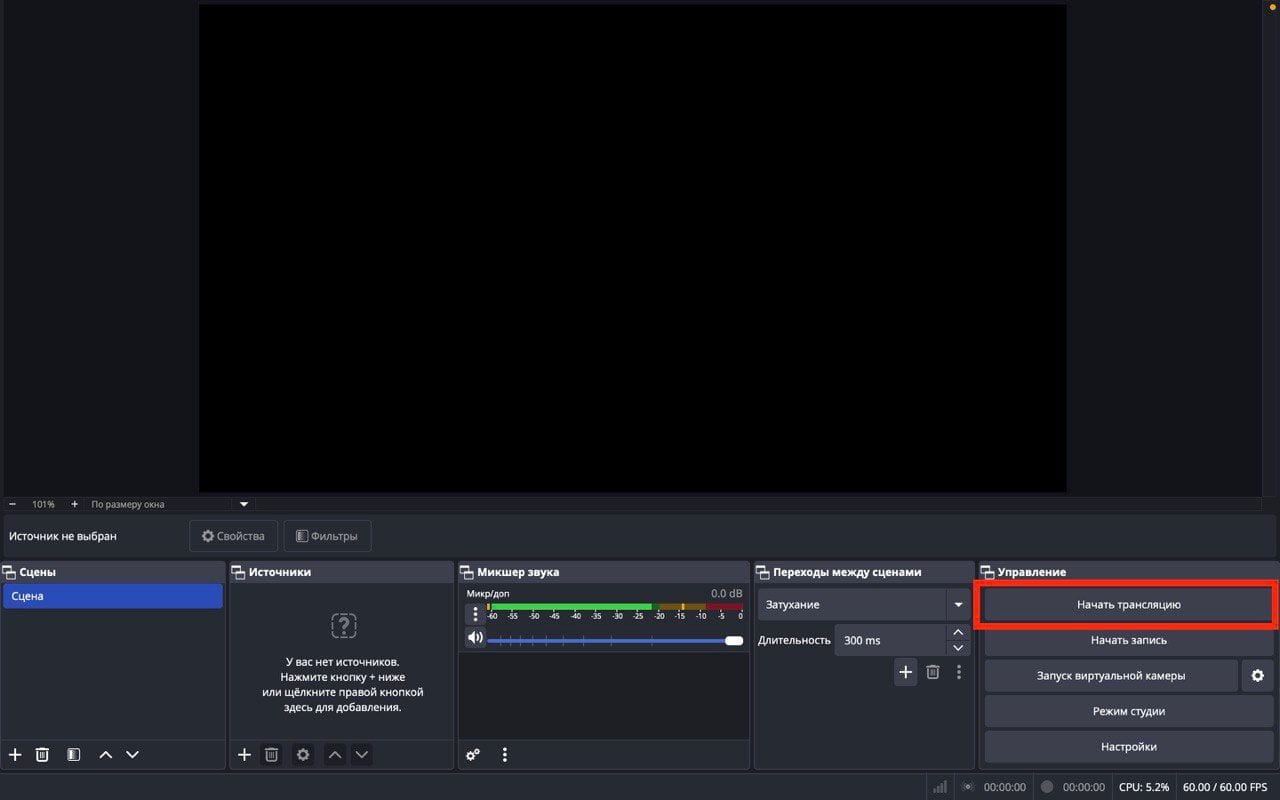The width and height of the screenshot is (1280, 800).
Task: Open Микр/доп channel three-dot options
Action: point(475,614)
